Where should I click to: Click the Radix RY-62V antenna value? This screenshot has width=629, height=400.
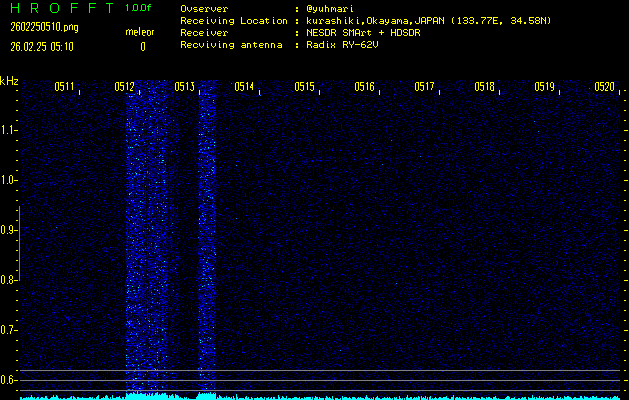click(342, 45)
